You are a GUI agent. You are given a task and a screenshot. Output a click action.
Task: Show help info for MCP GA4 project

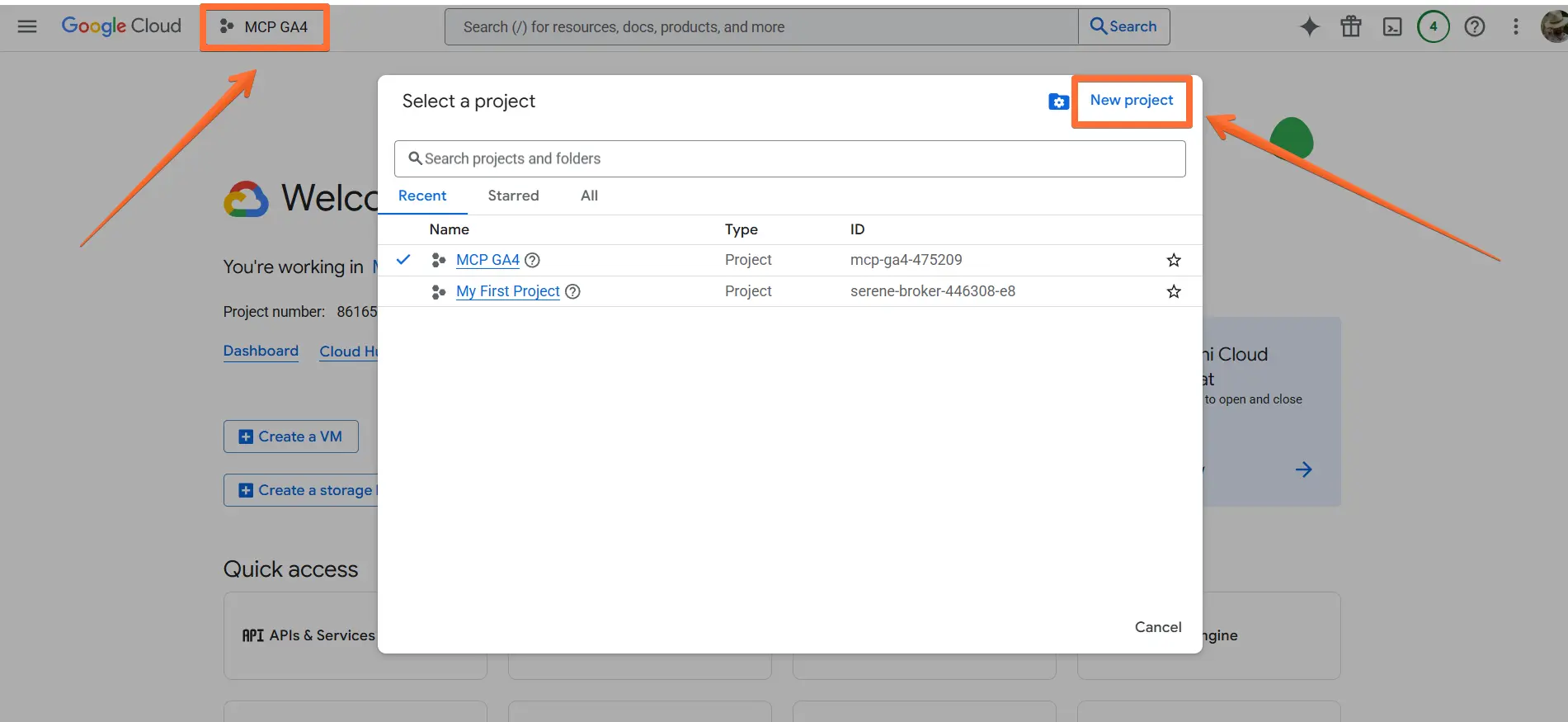(x=533, y=260)
